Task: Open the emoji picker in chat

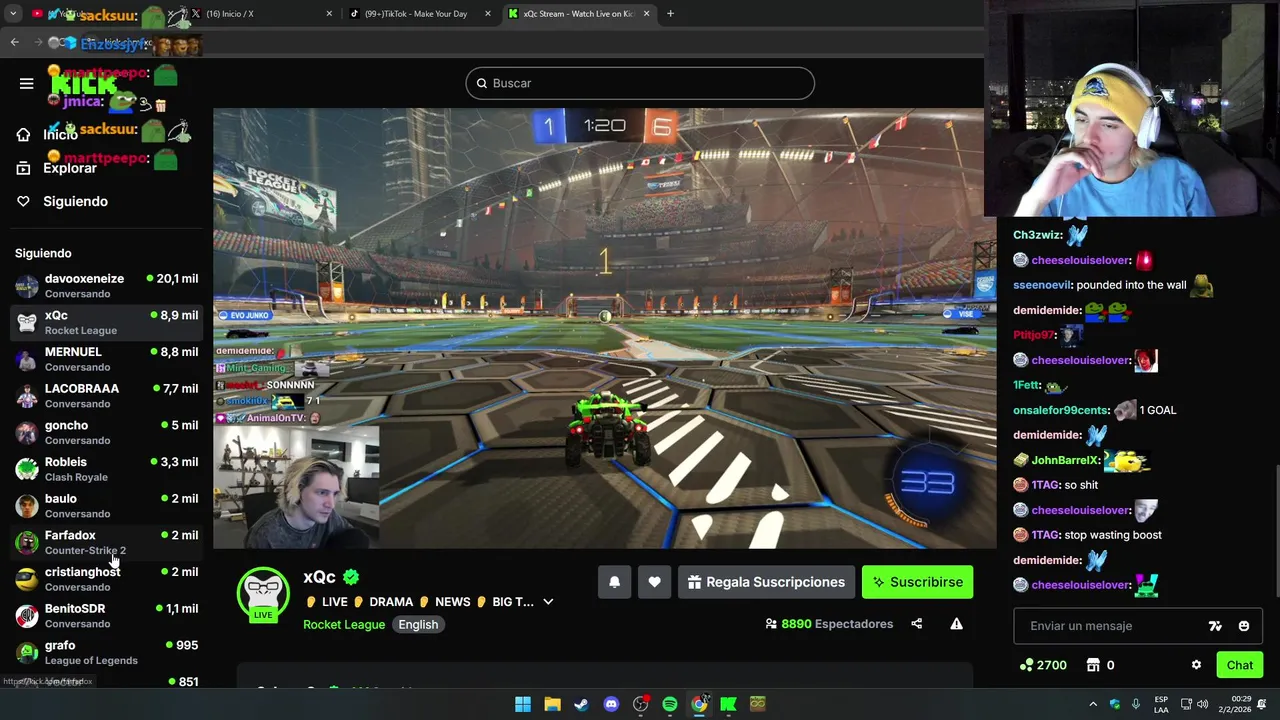Action: 1243,626
